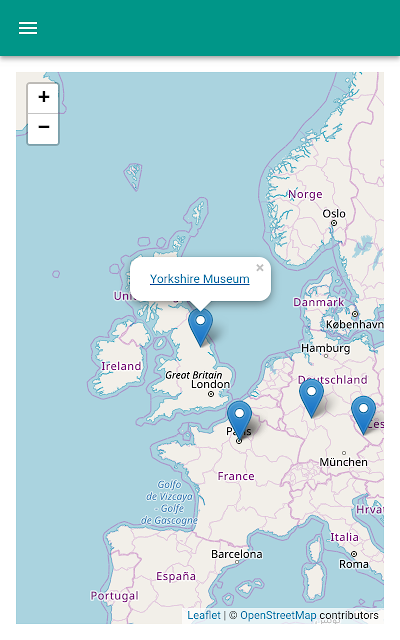Click the Oslo city label
This screenshot has width=400, height=640.
tap(334, 213)
